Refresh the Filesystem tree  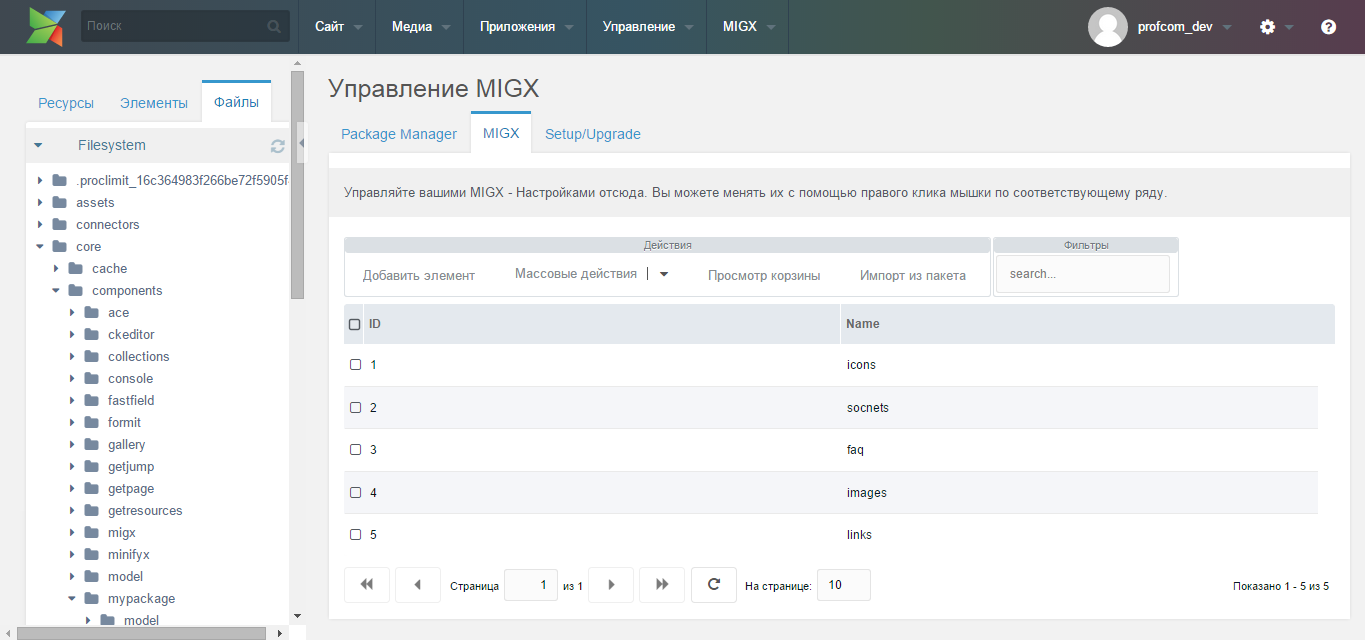[278, 146]
